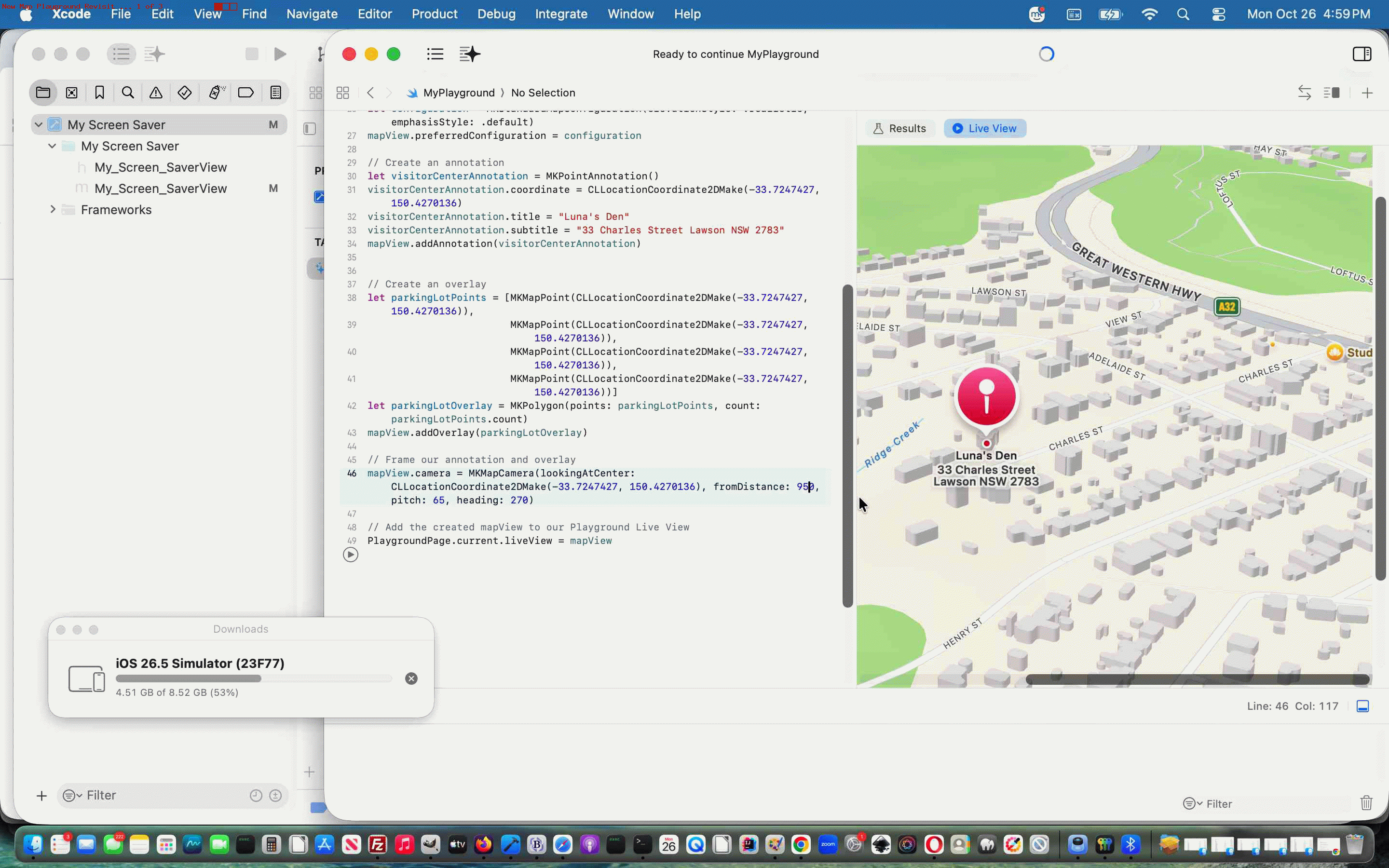Screen dimensions: 1389x868
Task: Select the Live View tab
Action: click(985, 129)
